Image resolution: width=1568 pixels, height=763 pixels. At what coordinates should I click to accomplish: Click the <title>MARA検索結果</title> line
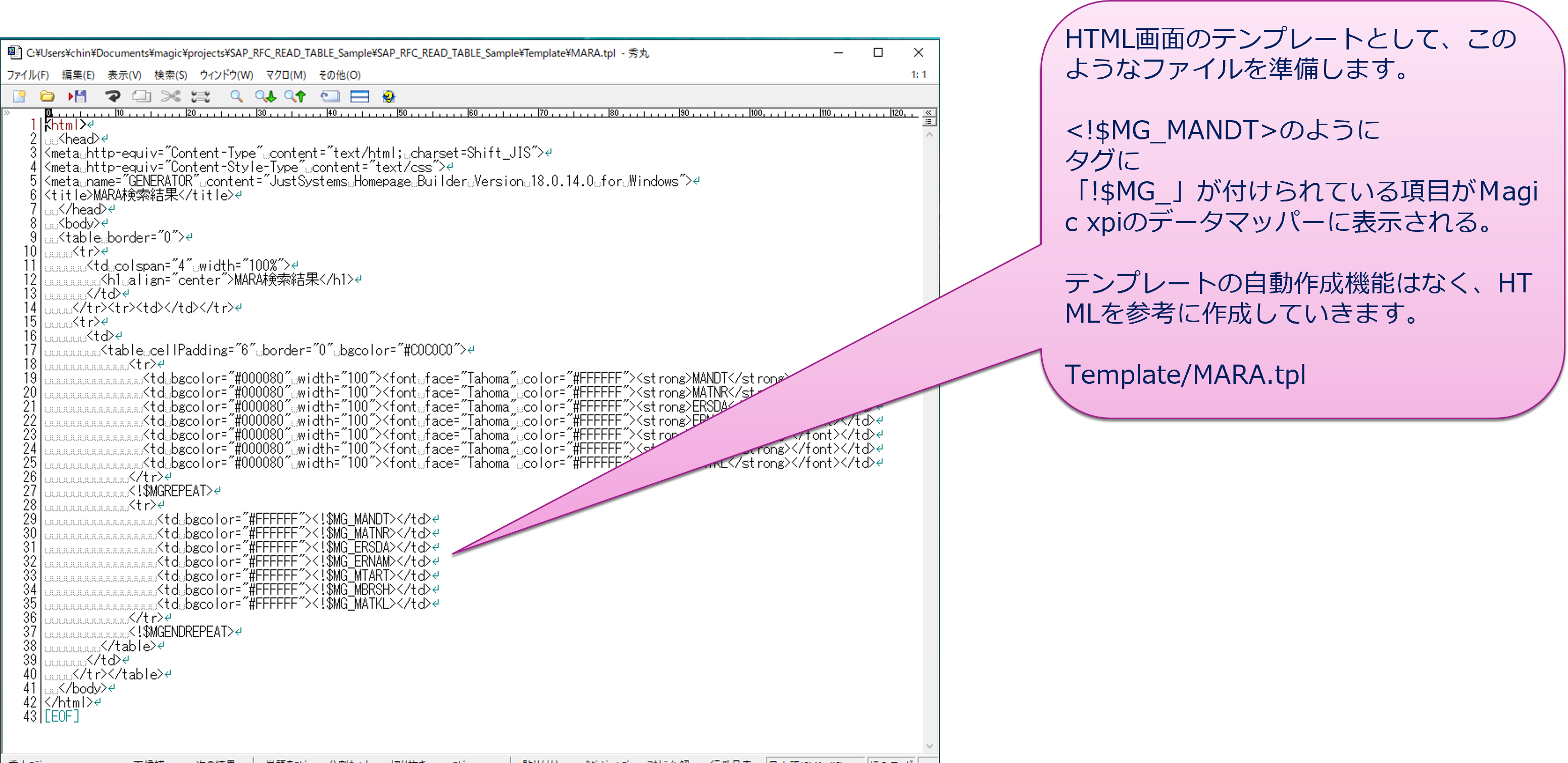pyautogui.click(x=139, y=195)
